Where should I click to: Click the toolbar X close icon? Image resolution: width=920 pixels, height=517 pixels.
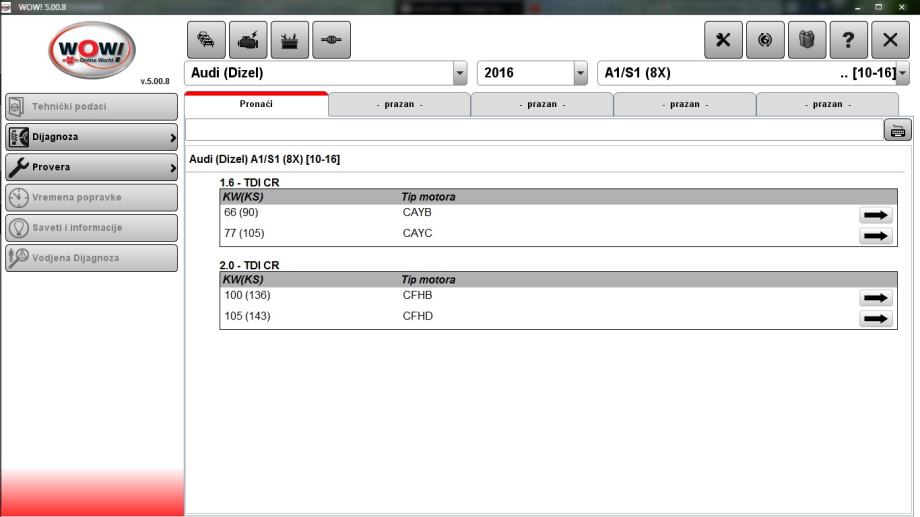coord(890,40)
